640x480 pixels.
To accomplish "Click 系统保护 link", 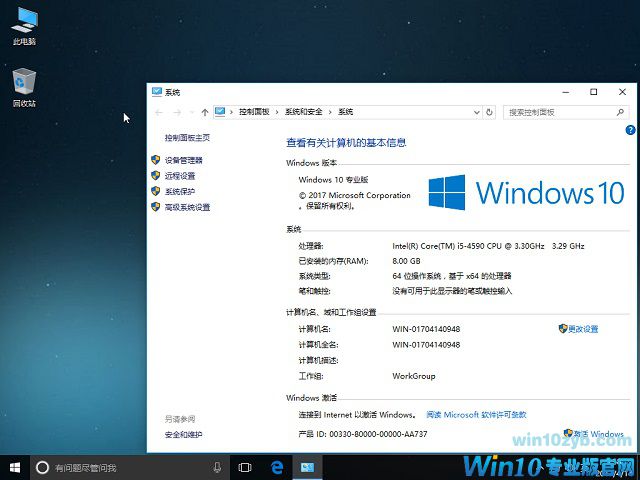I will tap(180, 191).
